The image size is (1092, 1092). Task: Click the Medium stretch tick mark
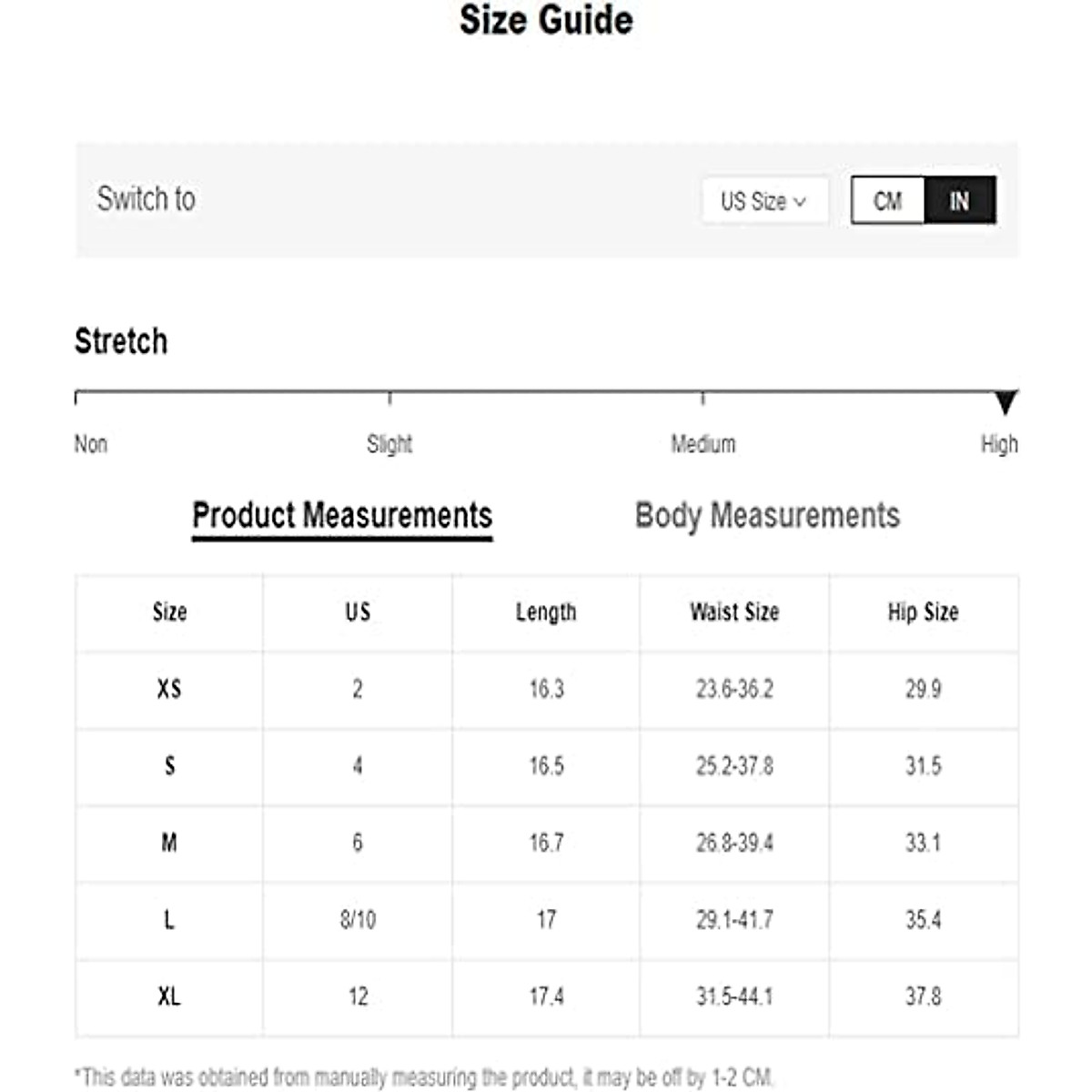703,398
